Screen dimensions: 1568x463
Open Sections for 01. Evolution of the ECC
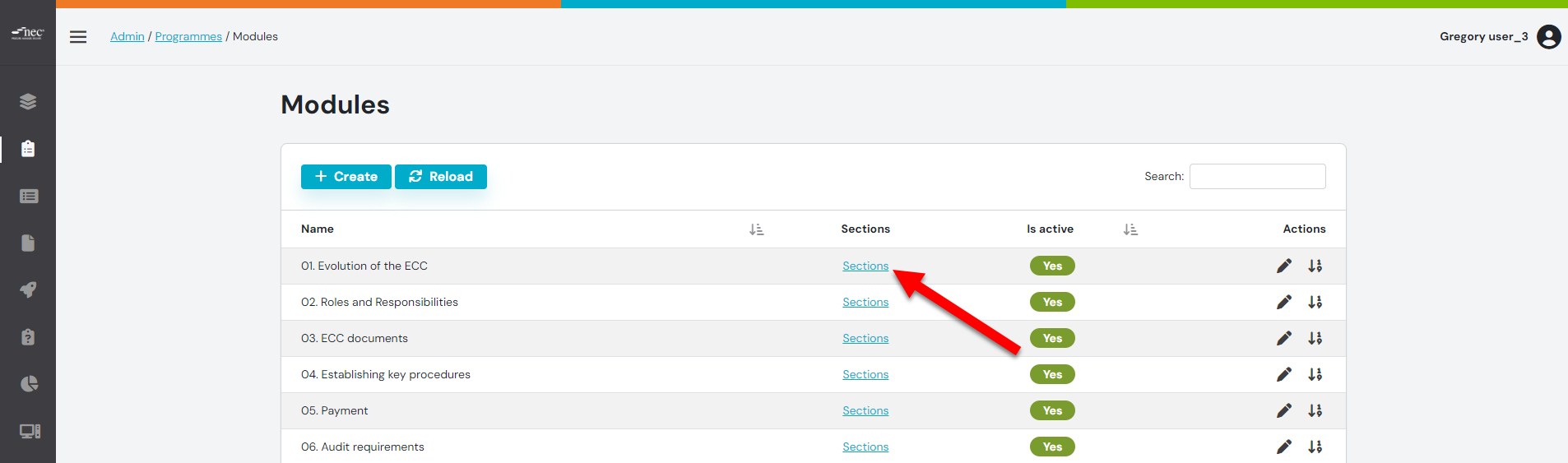click(x=865, y=266)
